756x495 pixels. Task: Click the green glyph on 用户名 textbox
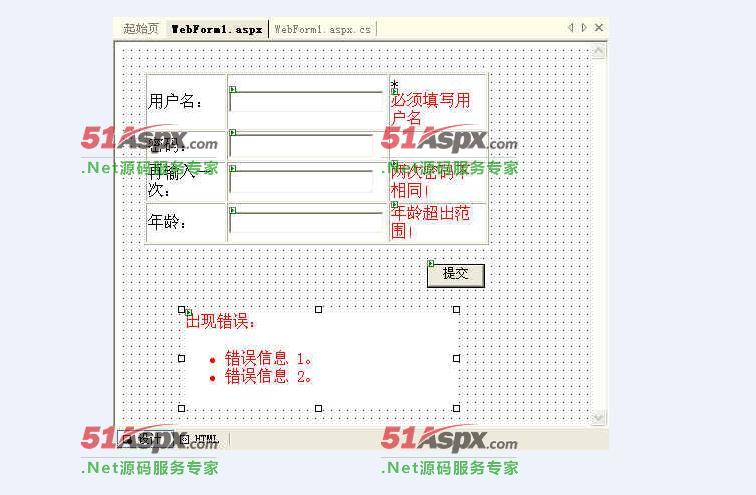point(233,89)
